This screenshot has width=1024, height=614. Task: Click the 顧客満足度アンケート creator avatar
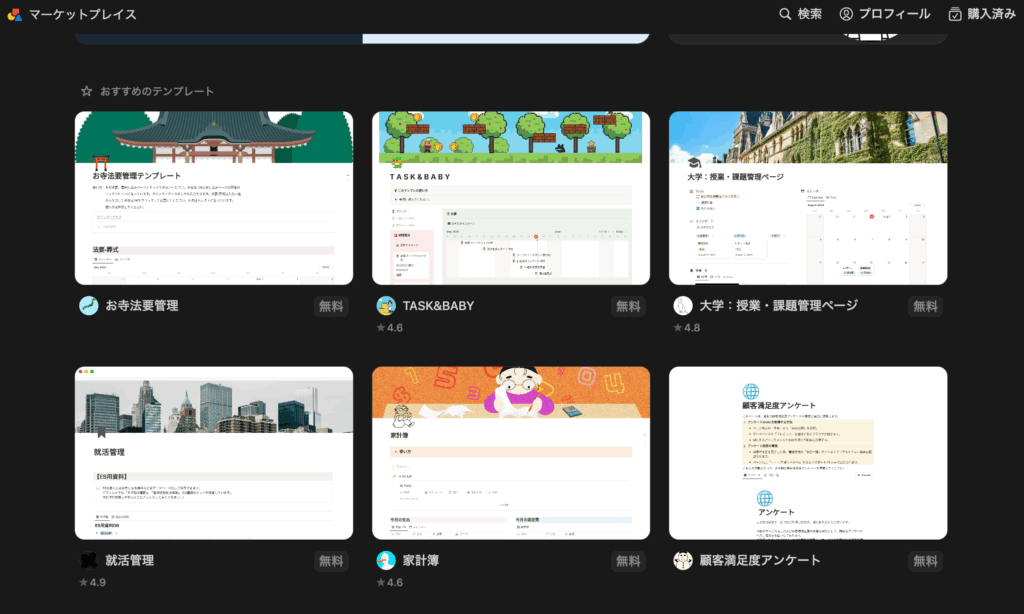(683, 561)
